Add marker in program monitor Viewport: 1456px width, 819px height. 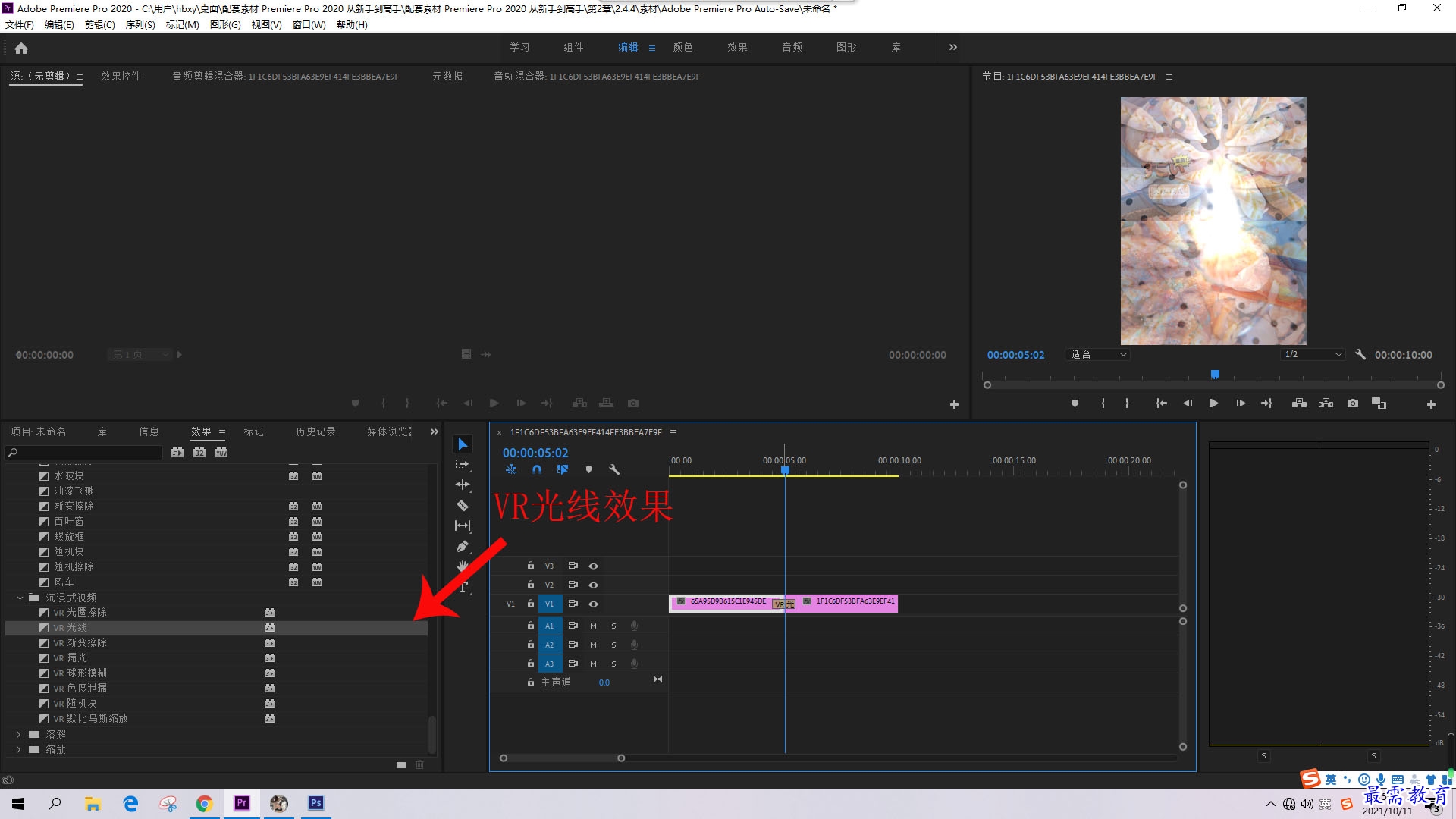coord(1075,403)
